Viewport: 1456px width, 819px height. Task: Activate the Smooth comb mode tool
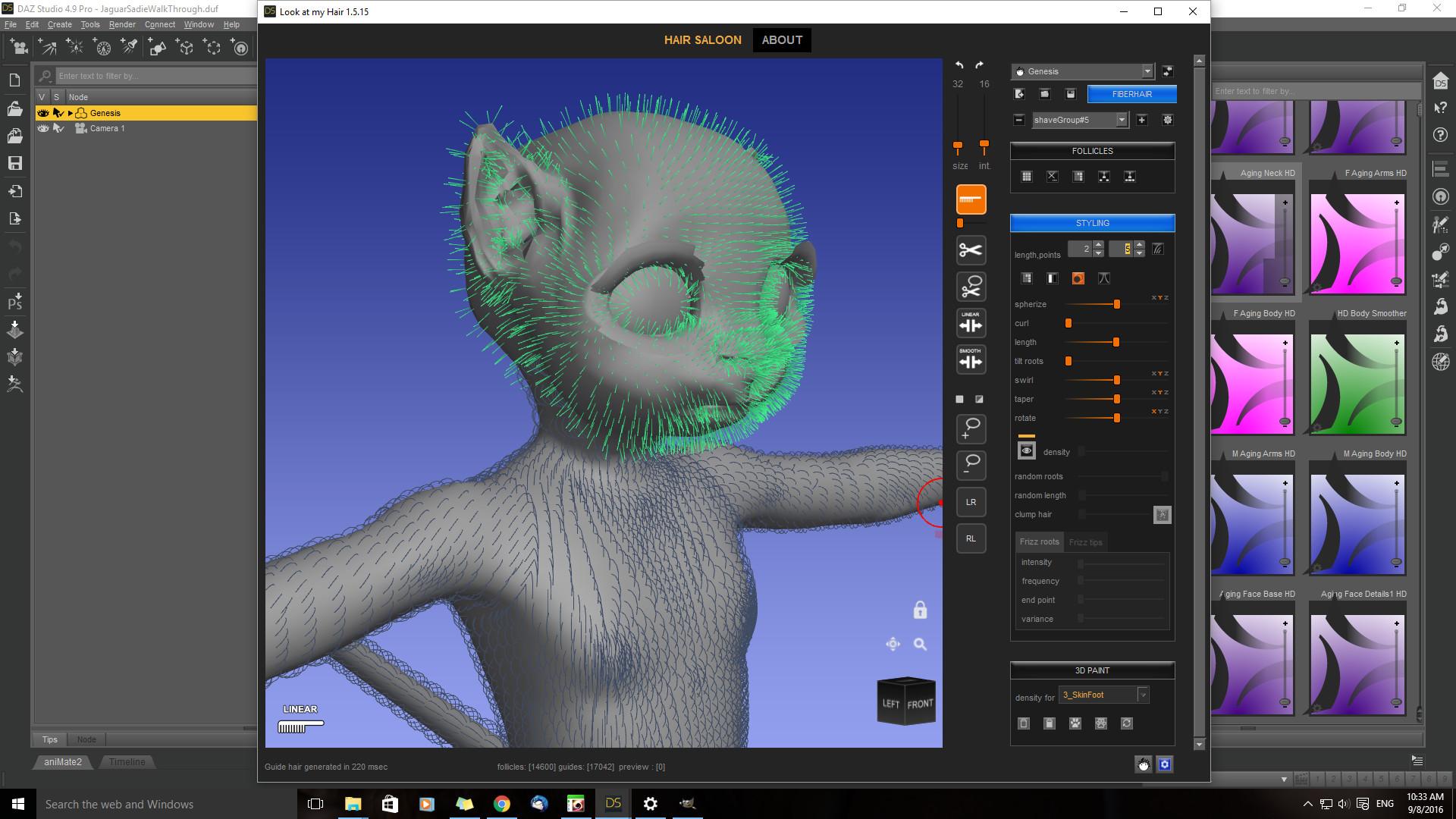971,360
